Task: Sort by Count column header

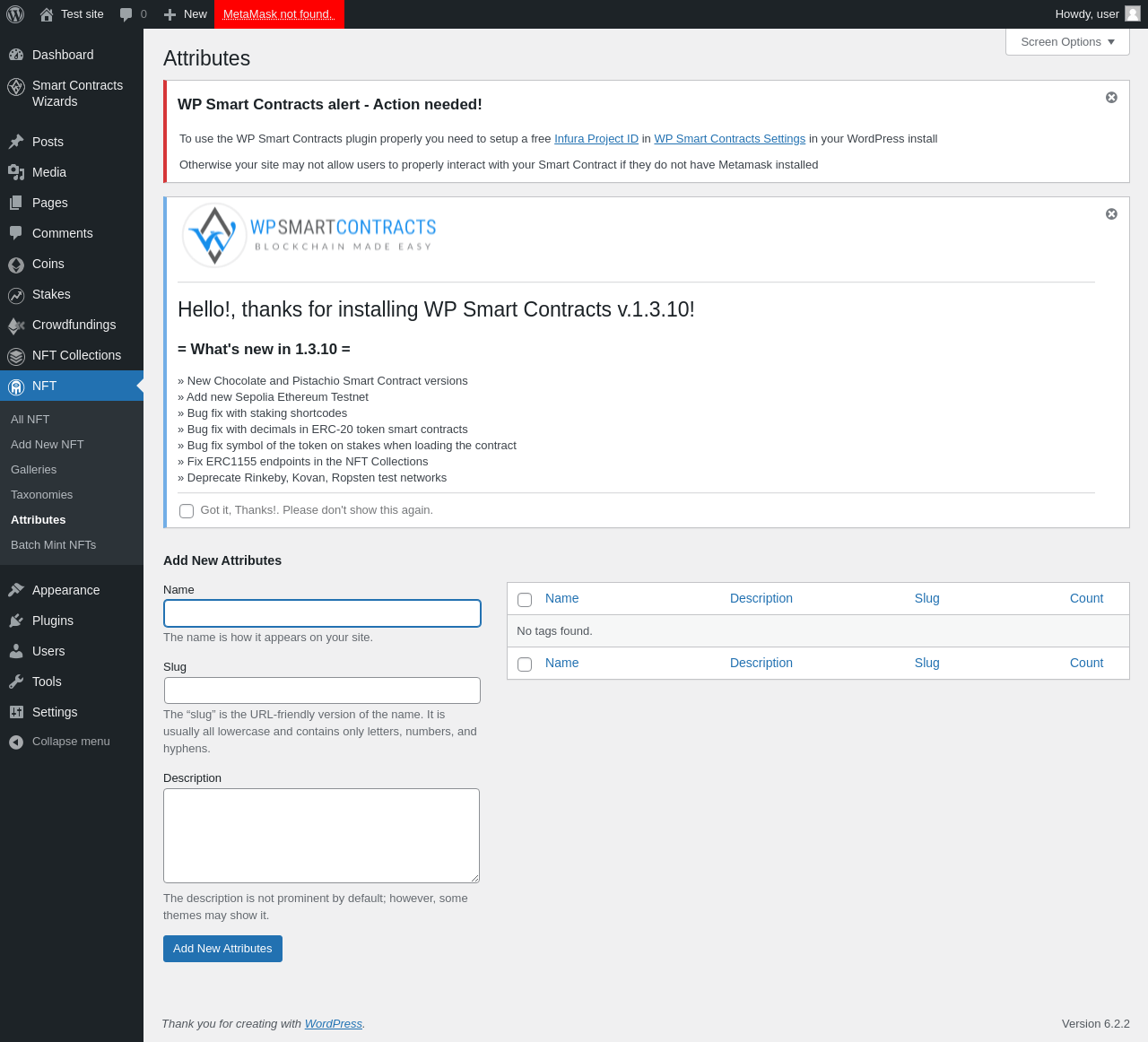Action: (1086, 598)
